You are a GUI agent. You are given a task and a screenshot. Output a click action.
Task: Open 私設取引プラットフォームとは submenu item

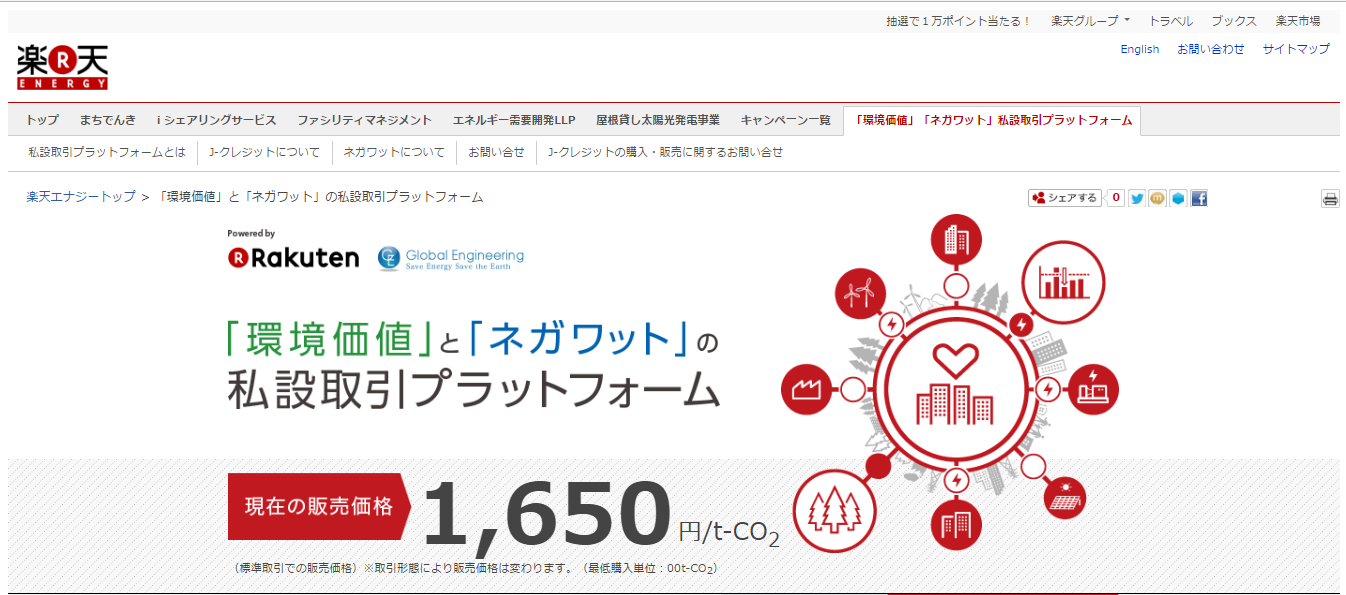[x=107, y=153]
